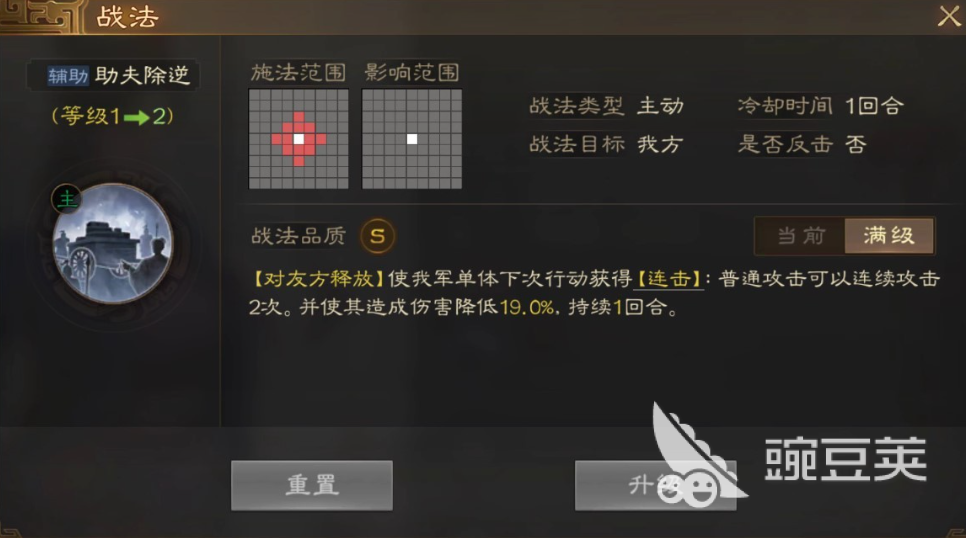Click the green level-up arrow icon
This screenshot has width=966, height=538.
pos(137,117)
